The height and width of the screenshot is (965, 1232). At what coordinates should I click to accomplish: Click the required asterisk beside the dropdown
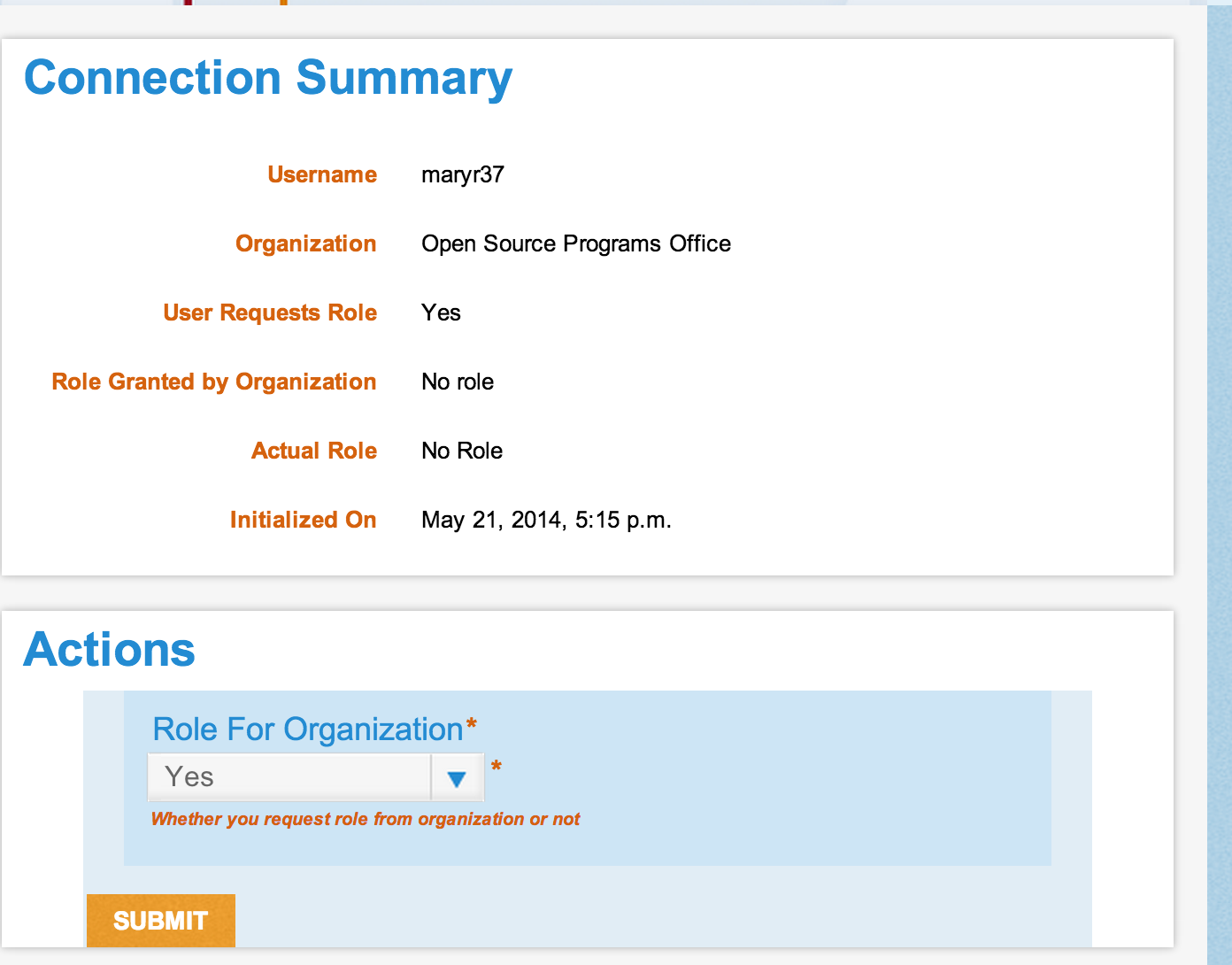click(497, 765)
